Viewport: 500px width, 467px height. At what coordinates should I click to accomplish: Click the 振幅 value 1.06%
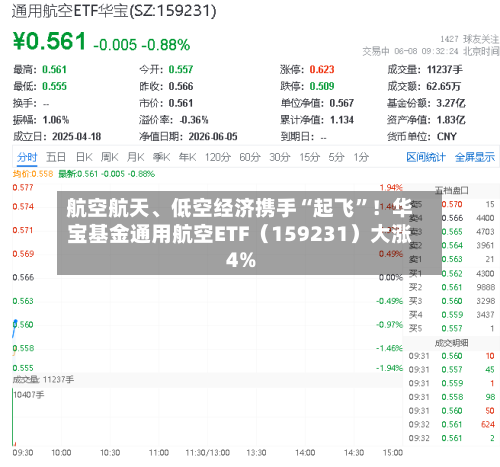pyautogui.click(x=56, y=120)
